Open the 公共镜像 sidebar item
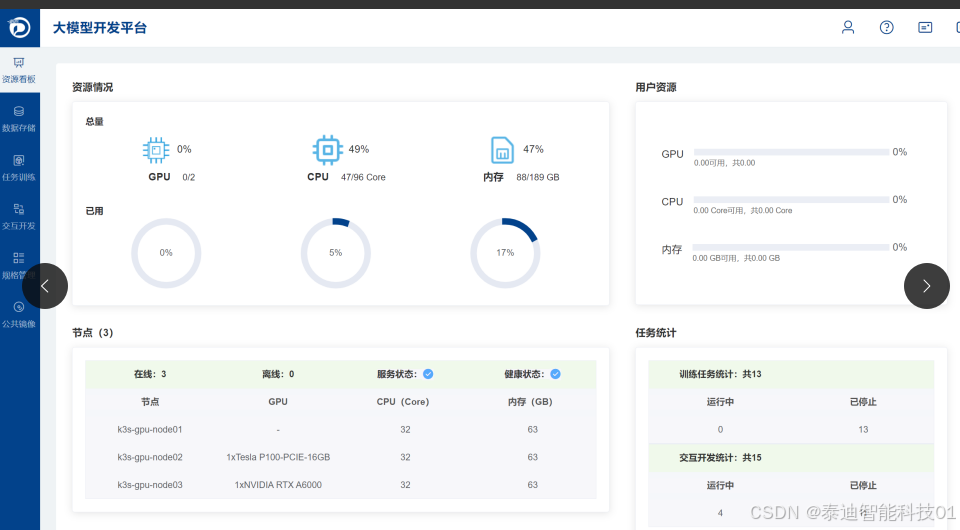Image resolution: width=960 pixels, height=530 pixels. [19, 315]
